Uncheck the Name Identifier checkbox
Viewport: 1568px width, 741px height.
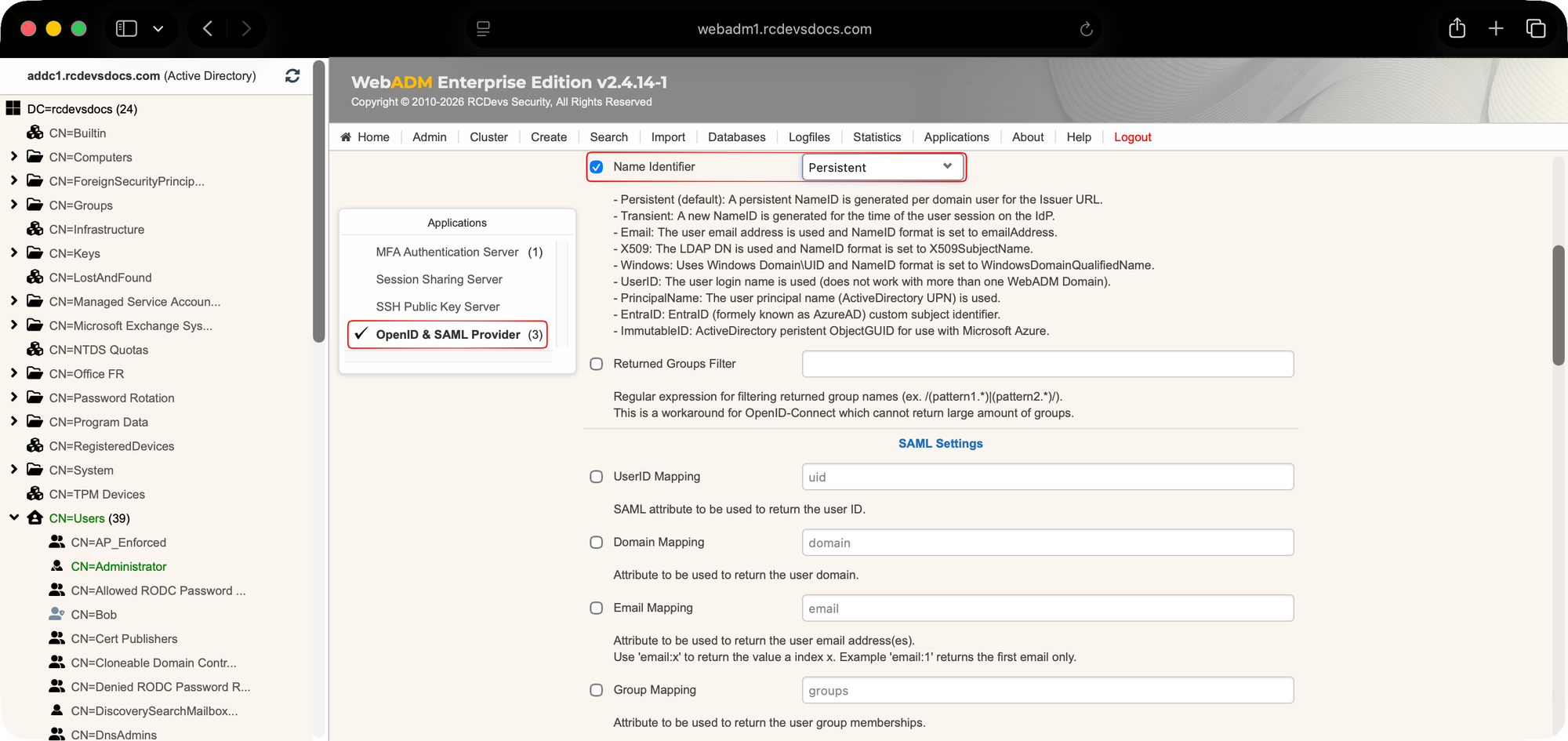pos(597,167)
